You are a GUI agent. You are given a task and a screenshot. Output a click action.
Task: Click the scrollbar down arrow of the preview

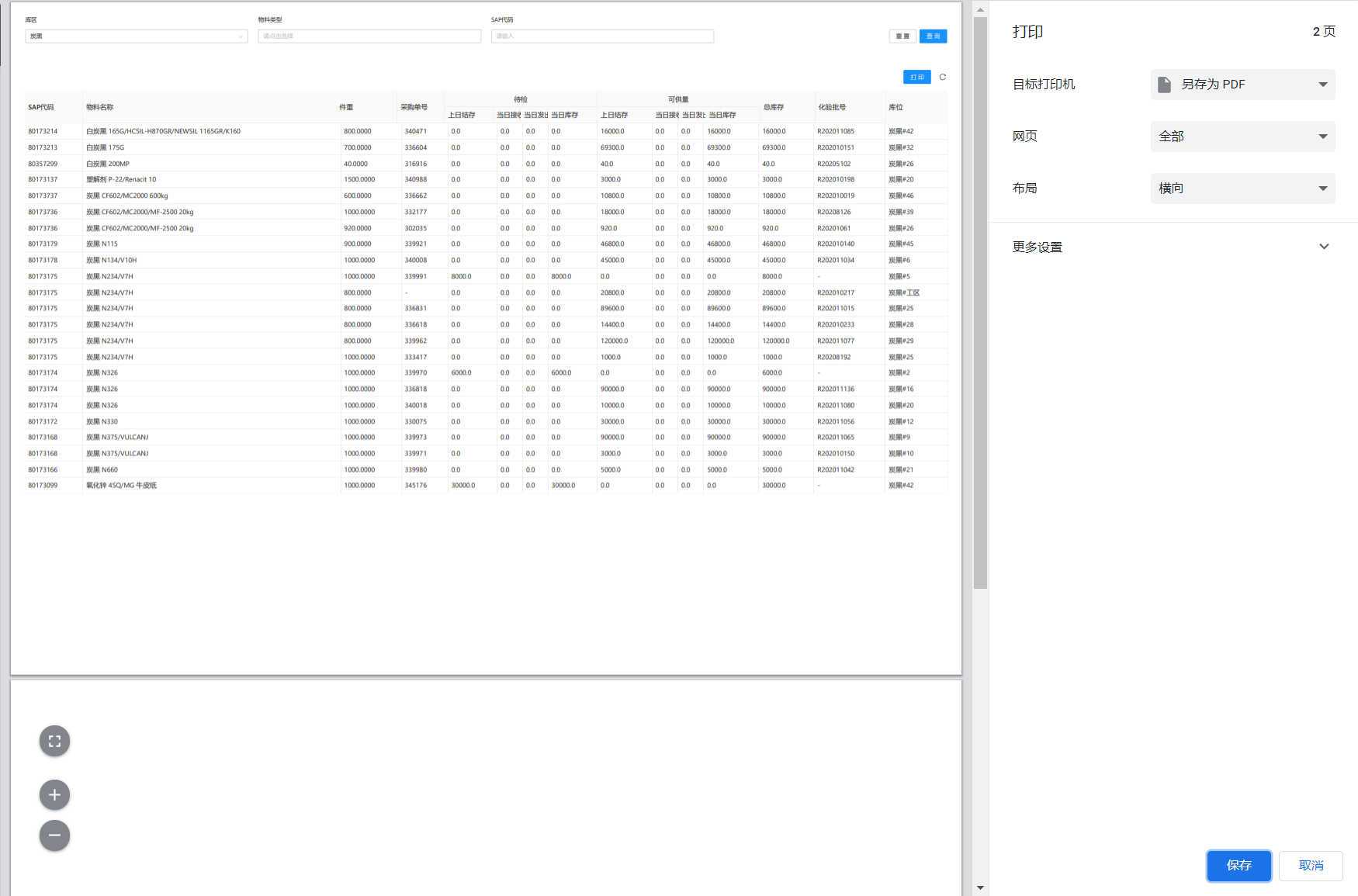point(980,887)
